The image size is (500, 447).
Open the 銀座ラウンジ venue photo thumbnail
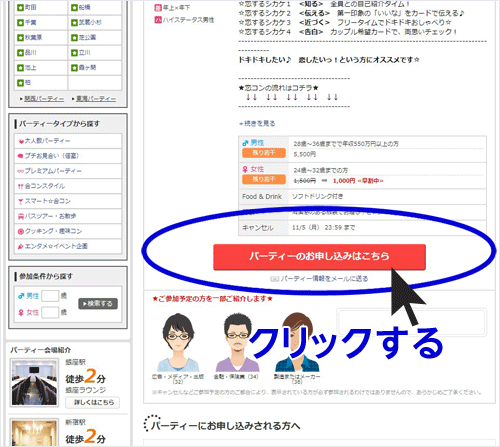34,383
